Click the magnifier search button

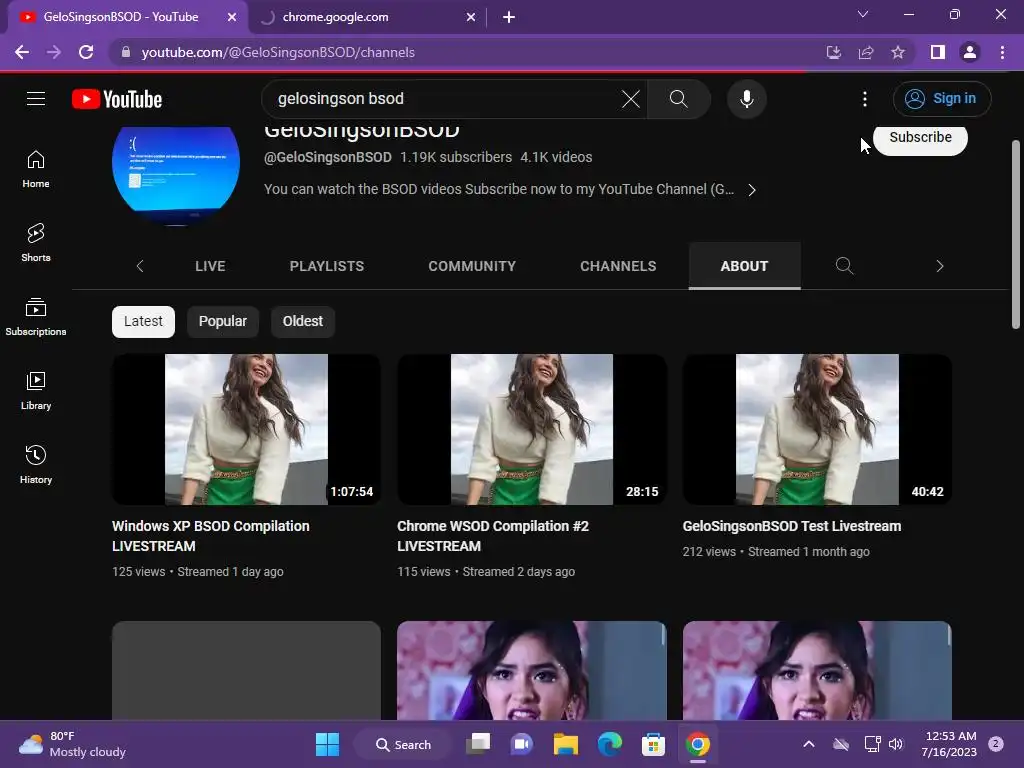[x=679, y=99]
